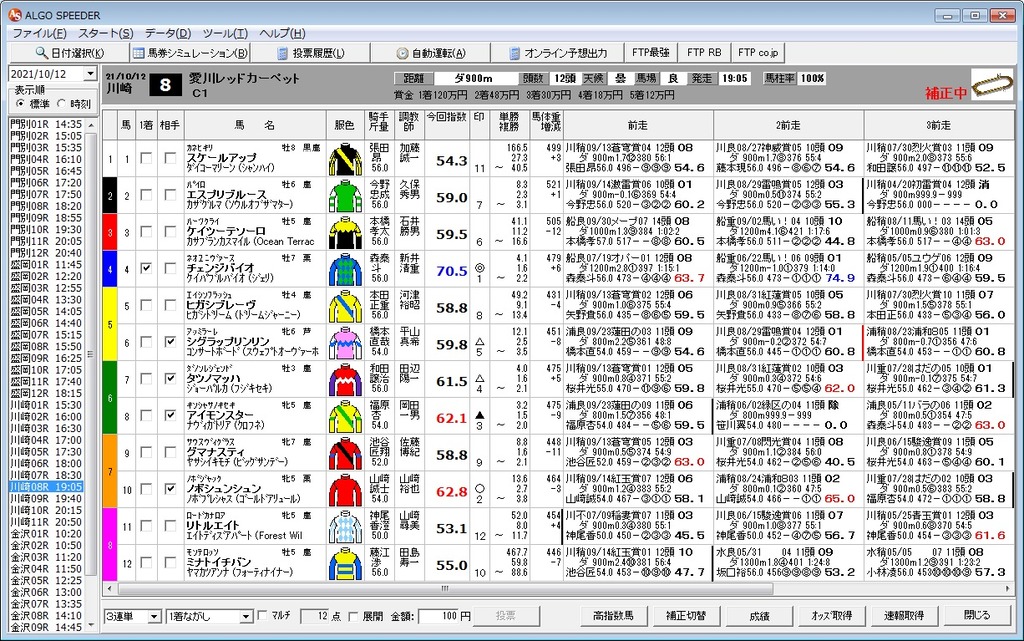Click the jockey silks icon for タツノマッハ
The width and height of the screenshot is (1024, 641).
click(x=345, y=381)
